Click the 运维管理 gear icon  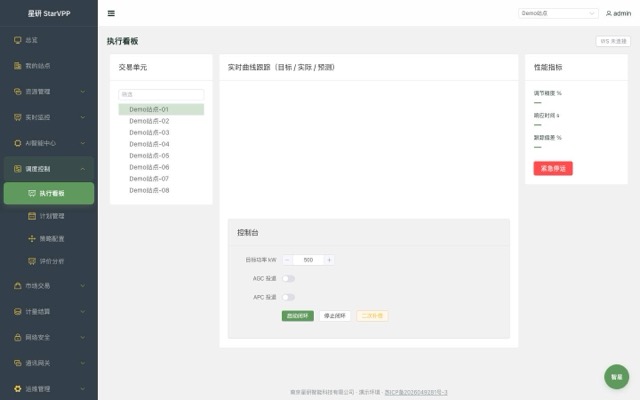click(x=18, y=389)
